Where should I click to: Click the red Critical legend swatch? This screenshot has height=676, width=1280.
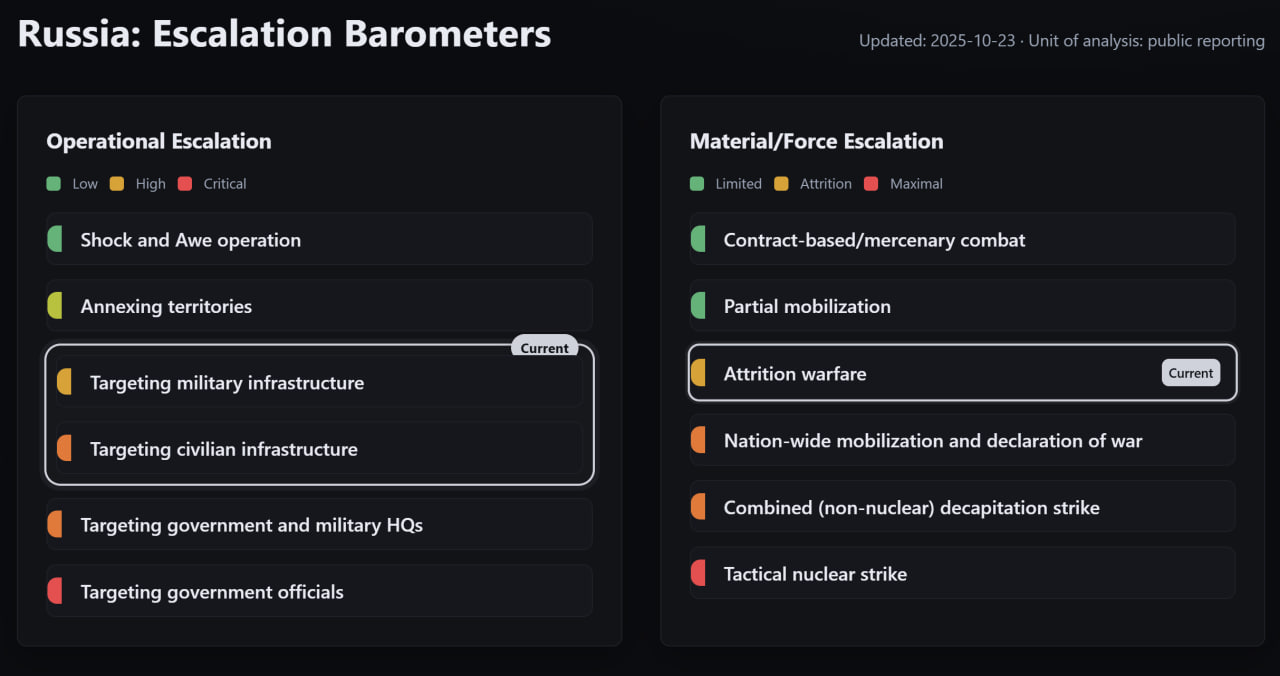(x=184, y=184)
